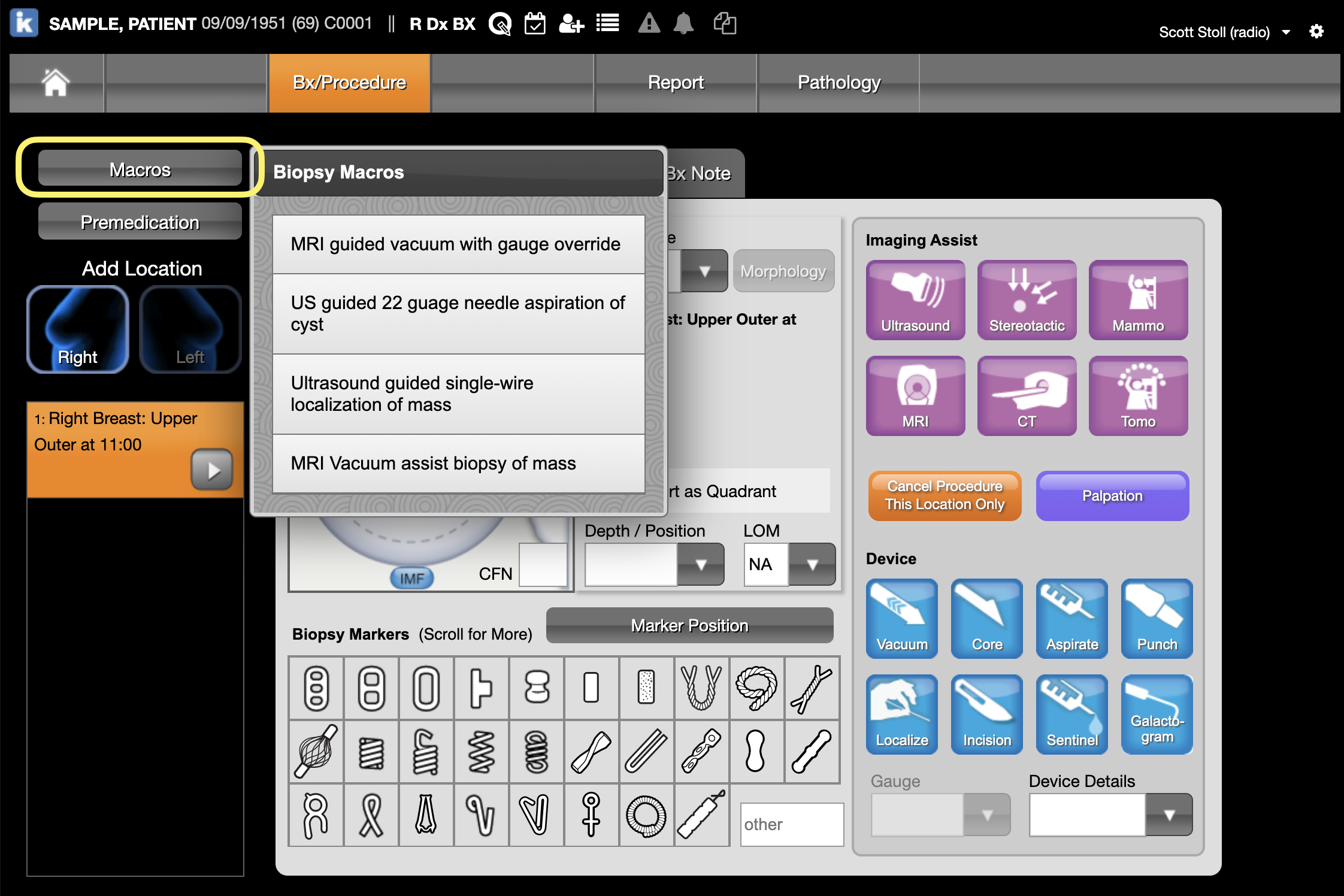
Task: Add a Right breast location
Action: point(78,329)
